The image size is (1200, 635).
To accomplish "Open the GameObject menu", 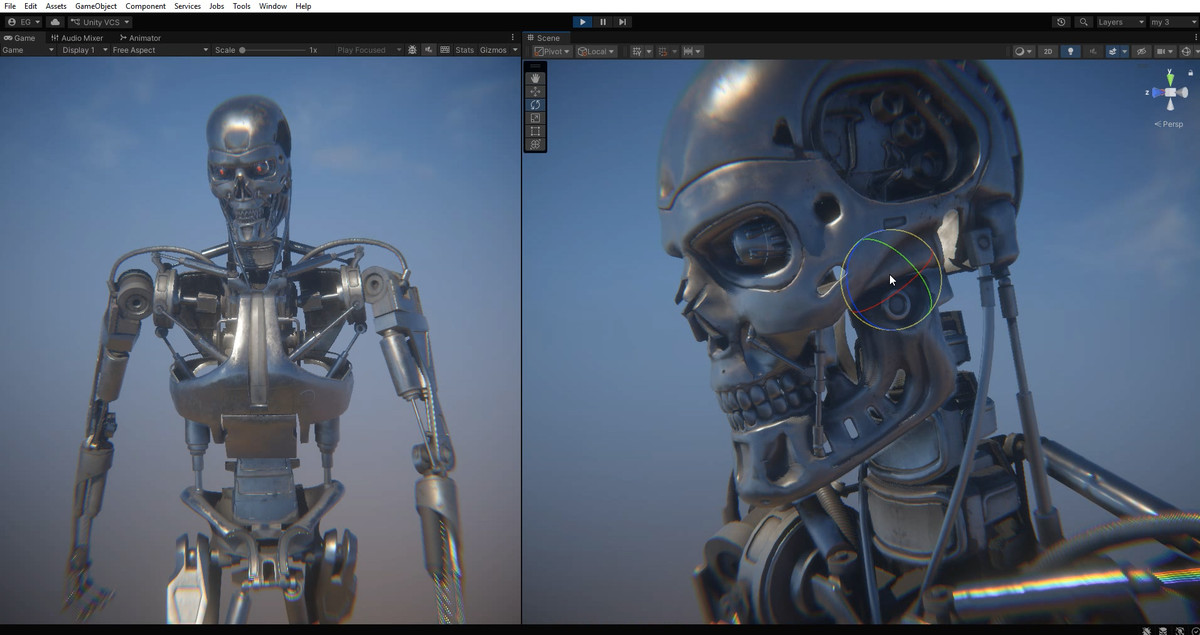I will click(x=96, y=6).
